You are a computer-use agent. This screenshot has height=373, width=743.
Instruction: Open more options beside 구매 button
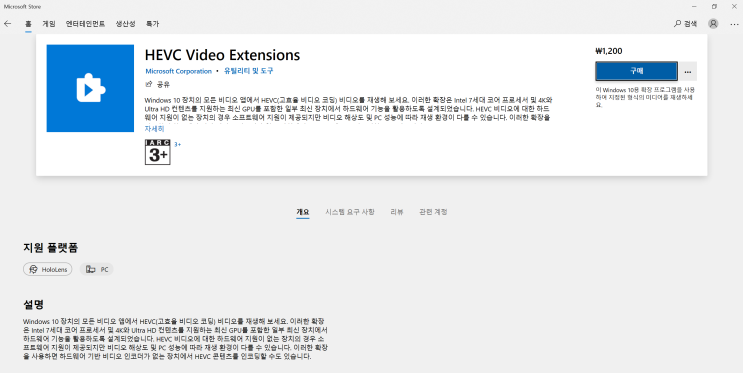[x=688, y=71]
